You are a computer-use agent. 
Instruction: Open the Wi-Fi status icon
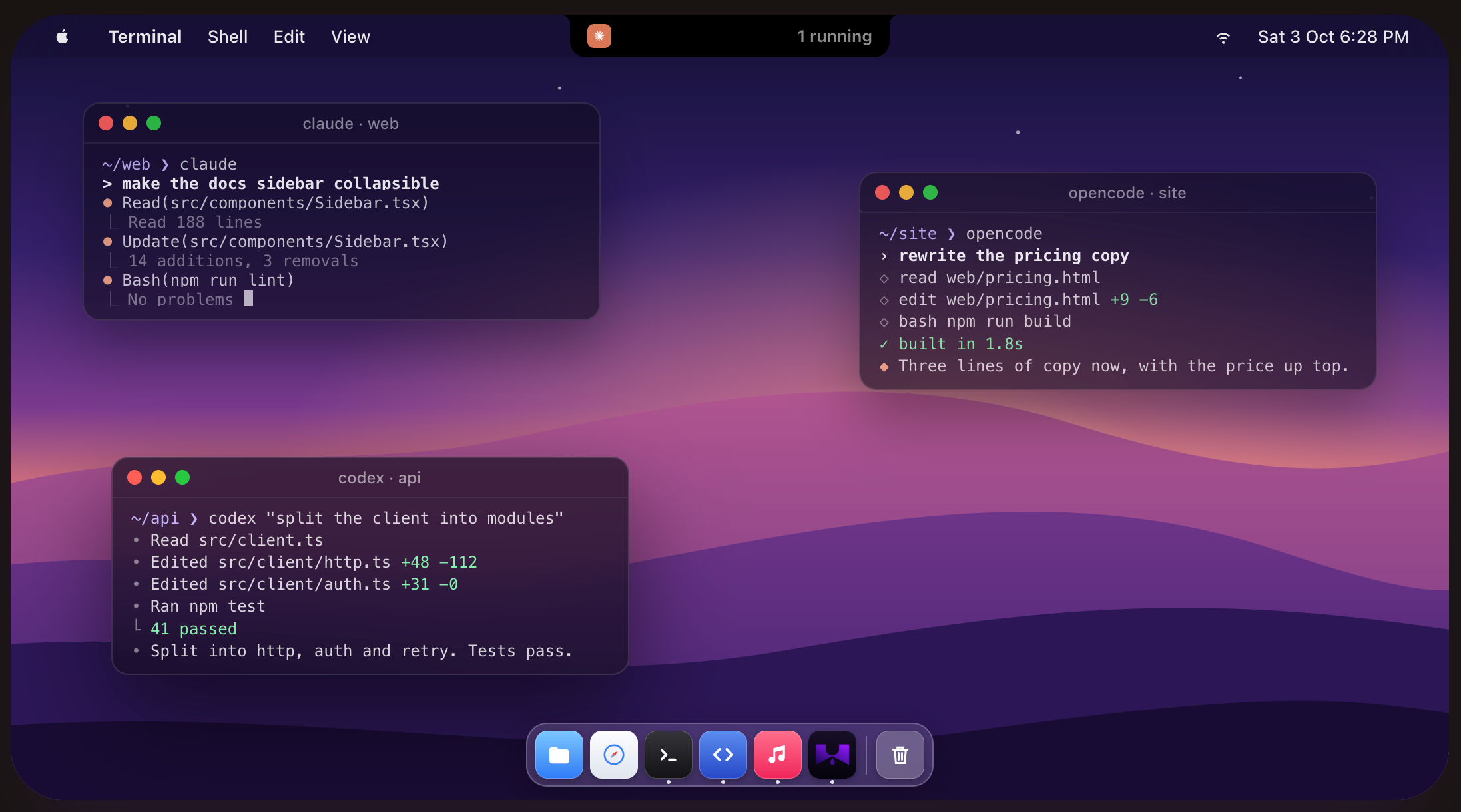tap(1223, 37)
